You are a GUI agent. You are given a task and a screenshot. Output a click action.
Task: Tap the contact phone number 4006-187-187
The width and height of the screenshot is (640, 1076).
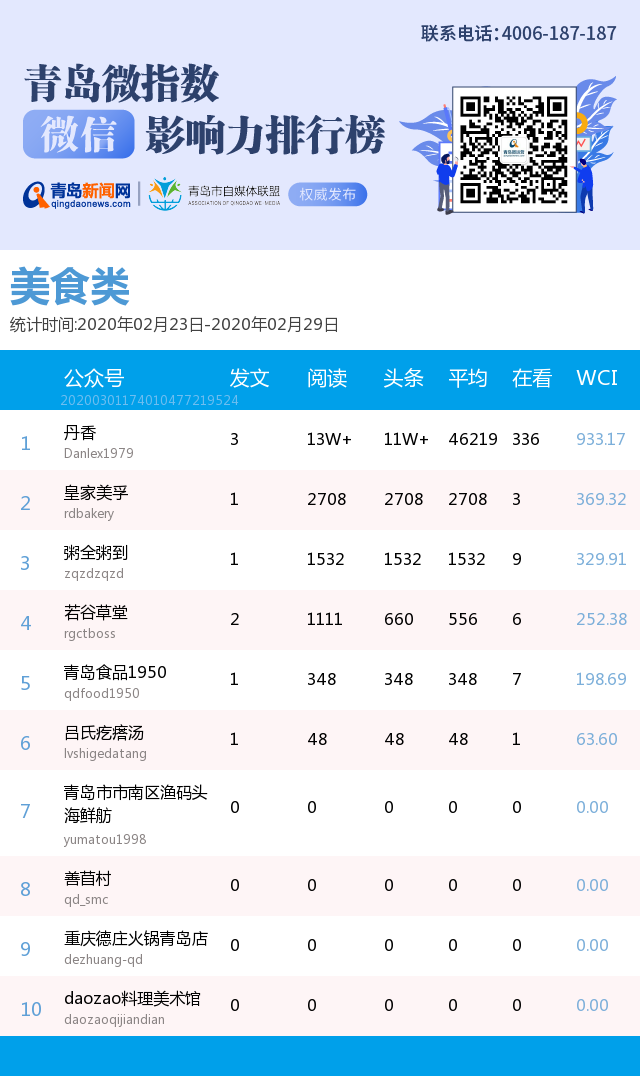(558, 34)
